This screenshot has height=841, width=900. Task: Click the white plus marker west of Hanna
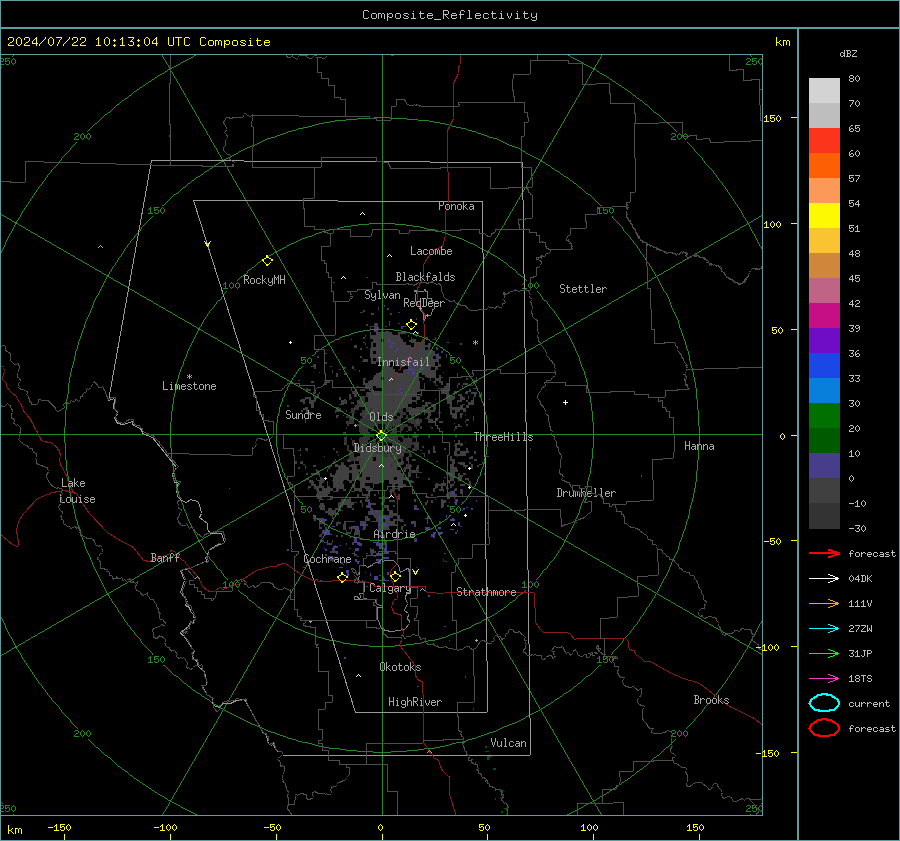click(x=565, y=402)
